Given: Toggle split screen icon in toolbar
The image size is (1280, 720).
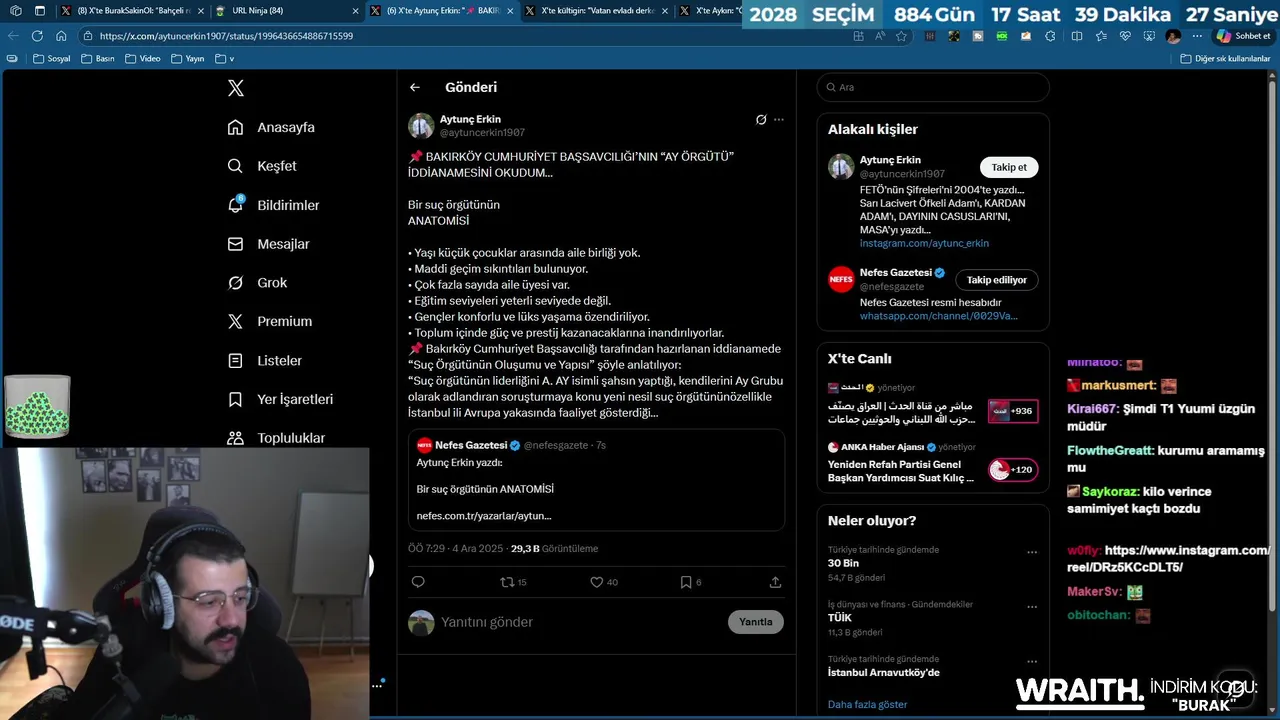Looking at the screenshot, I should tap(1076, 36).
